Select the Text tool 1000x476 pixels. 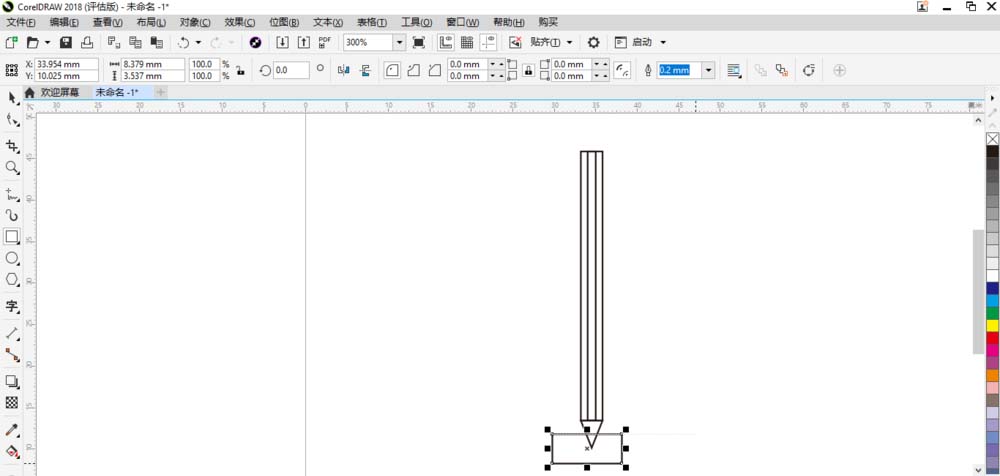click(x=12, y=306)
